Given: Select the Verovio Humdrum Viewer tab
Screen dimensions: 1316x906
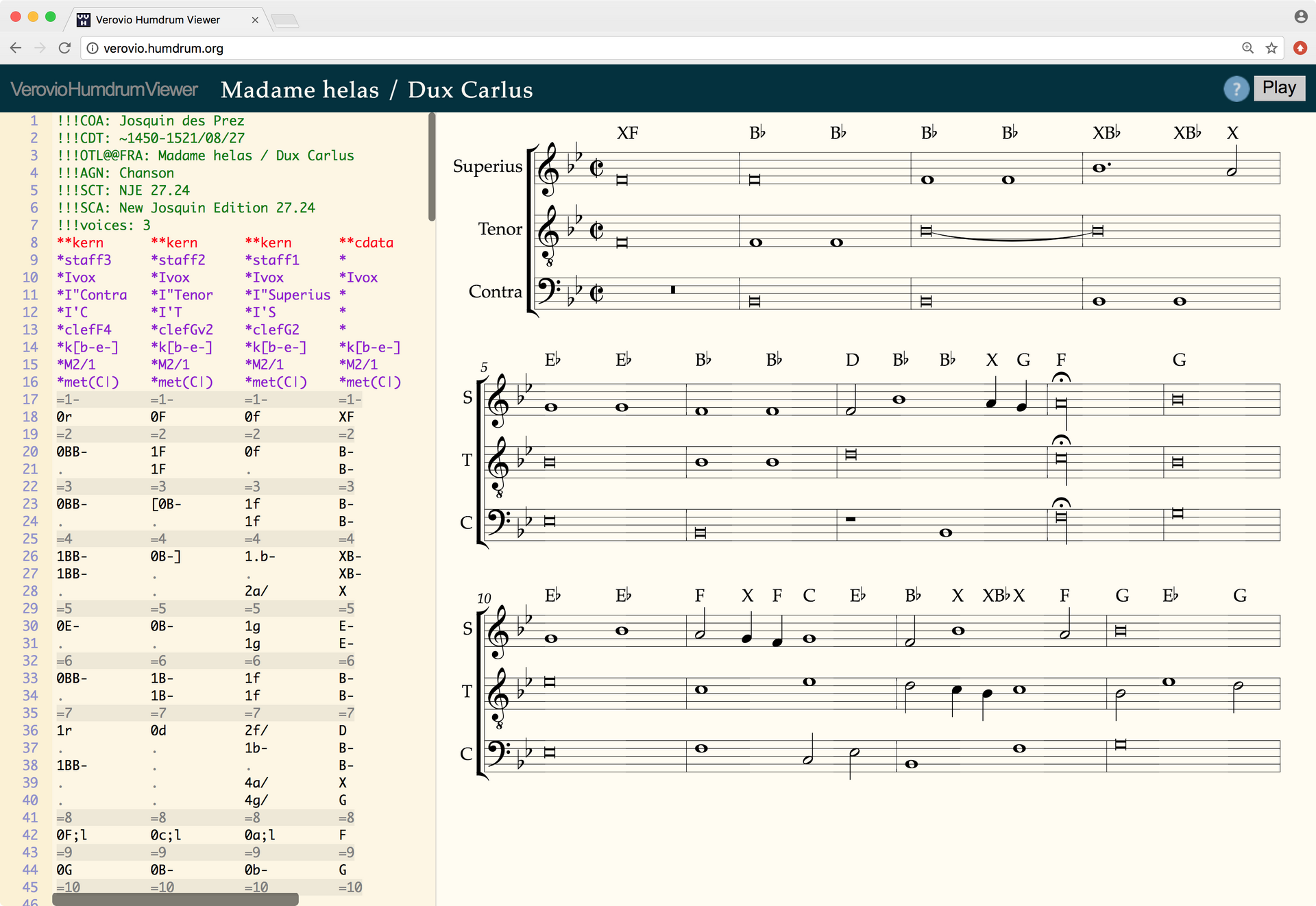Looking at the screenshot, I should (x=158, y=20).
